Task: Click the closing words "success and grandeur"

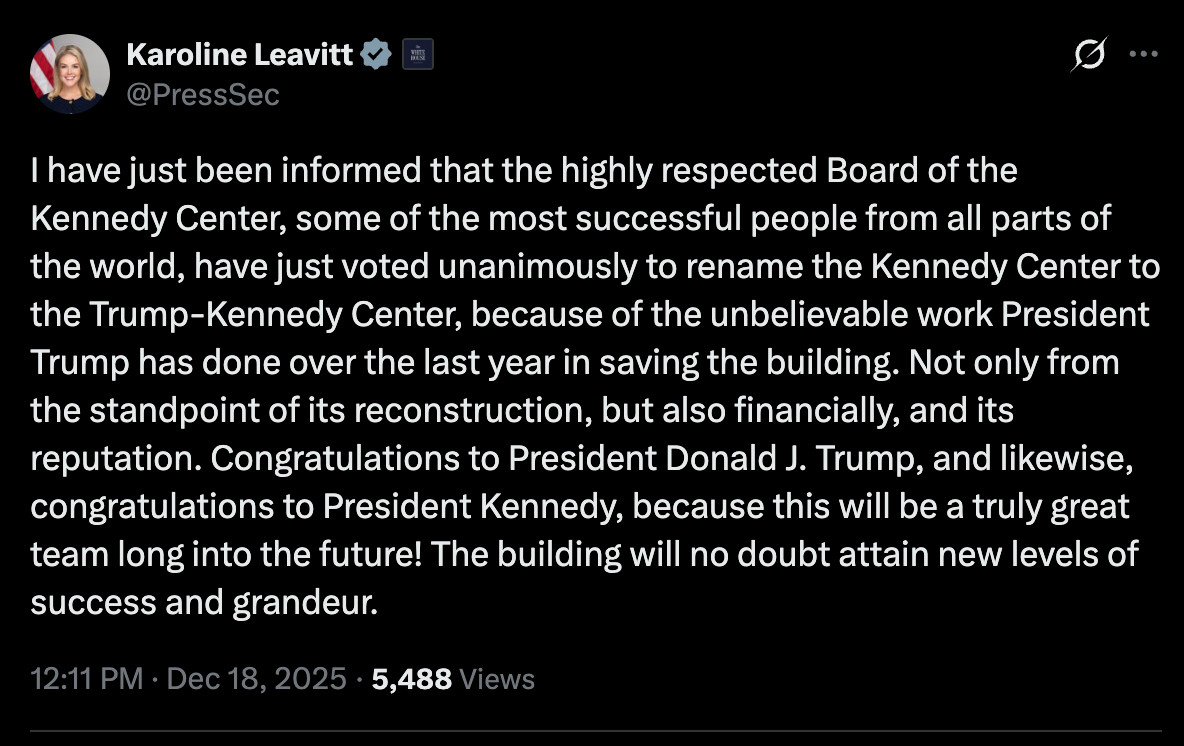Action: (x=205, y=603)
